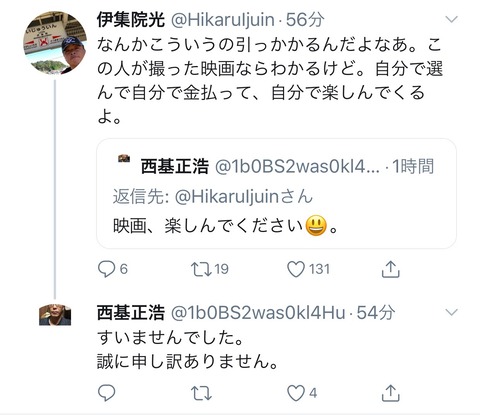This screenshot has height=415, width=480.
Task: Share 西基正浩's apology tweet
Action: [x=390, y=393]
